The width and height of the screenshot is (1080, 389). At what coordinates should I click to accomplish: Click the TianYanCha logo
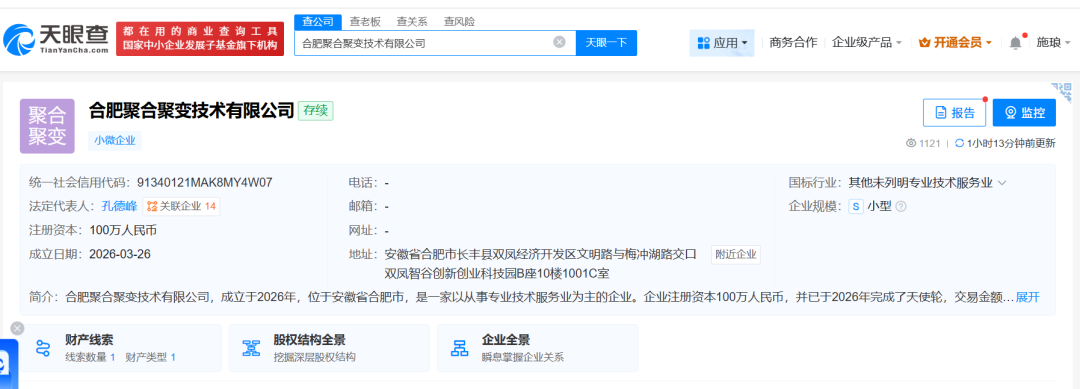pos(56,39)
